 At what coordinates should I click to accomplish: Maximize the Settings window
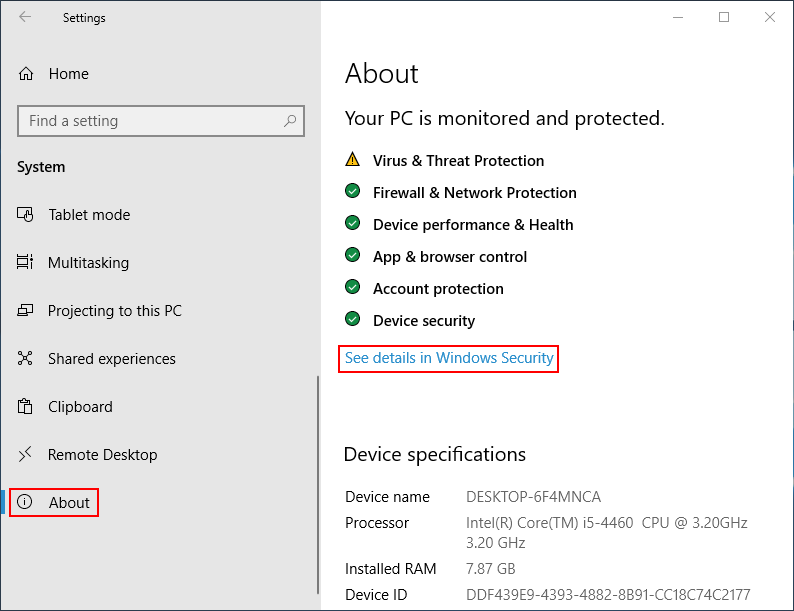[724, 17]
